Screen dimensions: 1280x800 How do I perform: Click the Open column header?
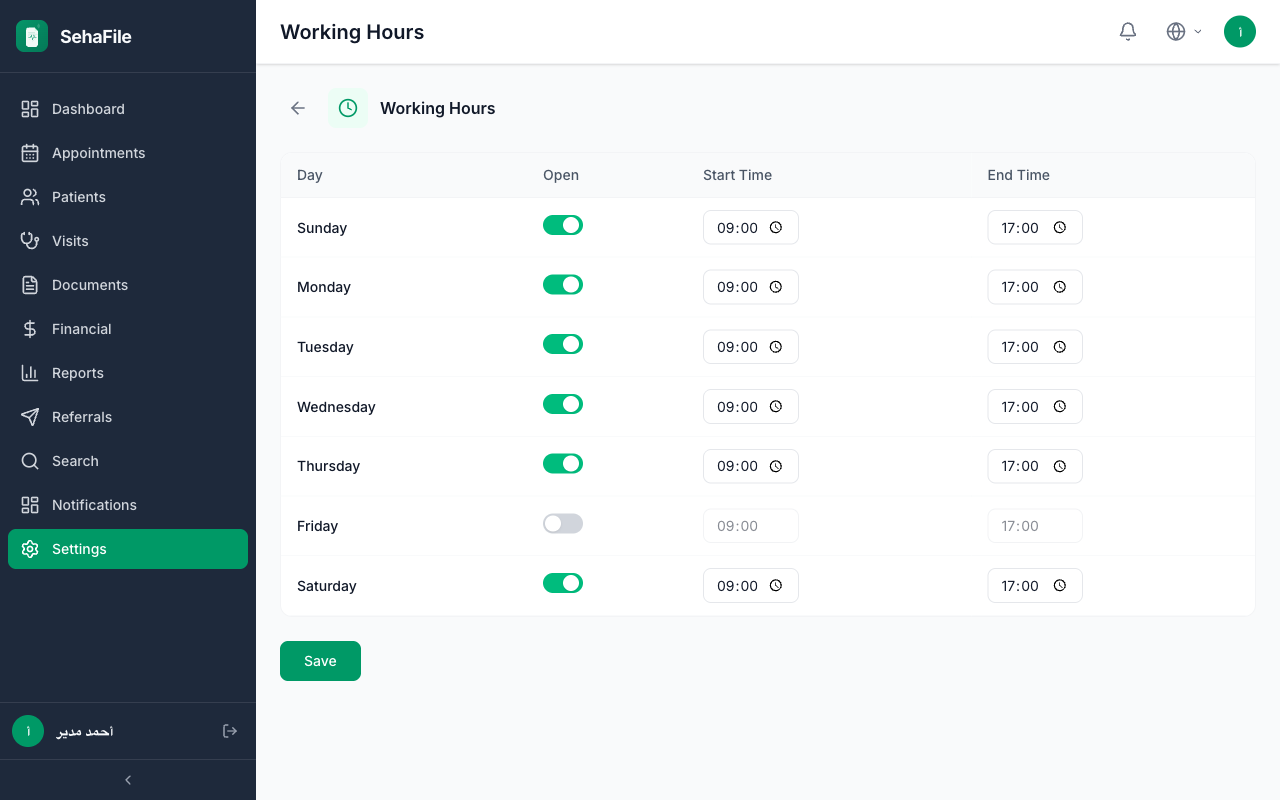click(561, 175)
